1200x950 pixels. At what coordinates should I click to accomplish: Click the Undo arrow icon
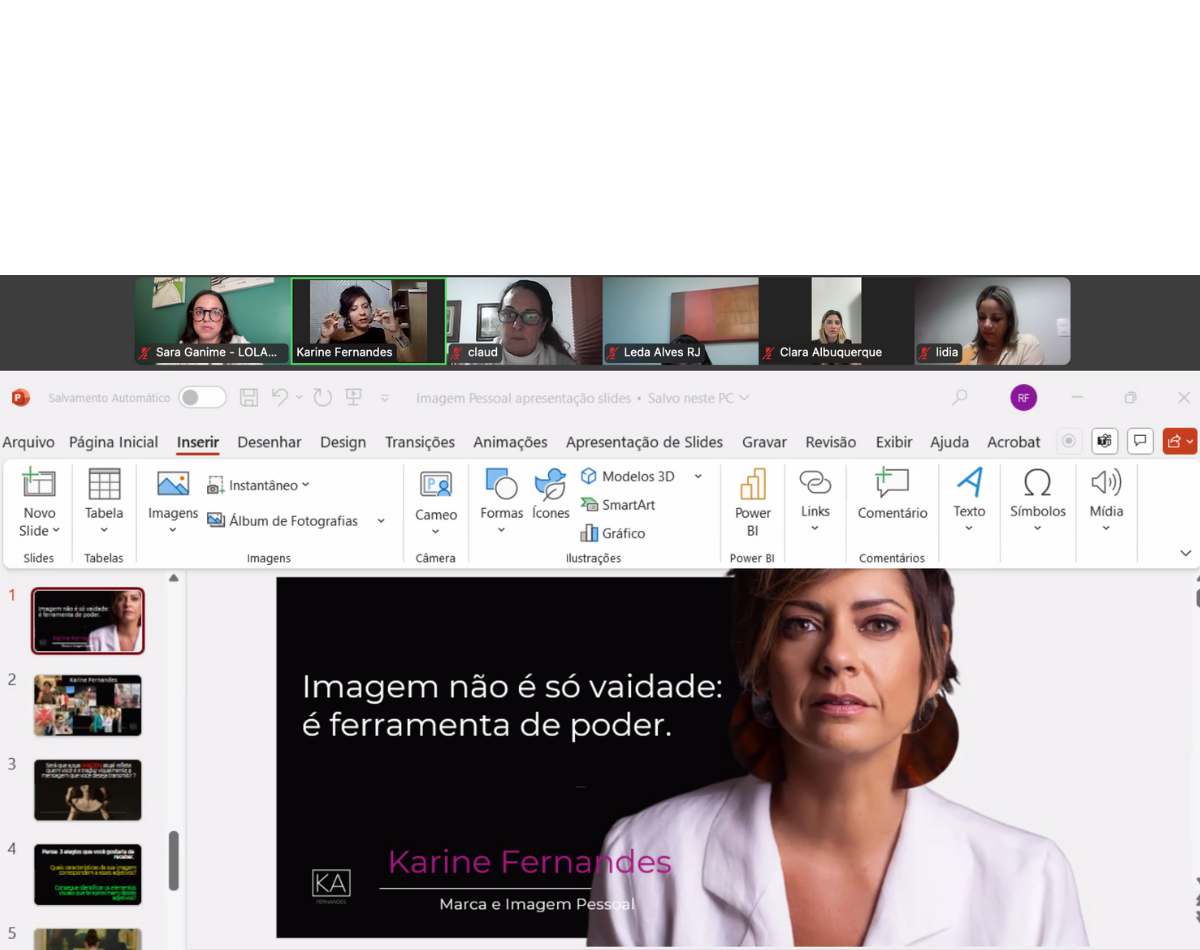(x=280, y=398)
